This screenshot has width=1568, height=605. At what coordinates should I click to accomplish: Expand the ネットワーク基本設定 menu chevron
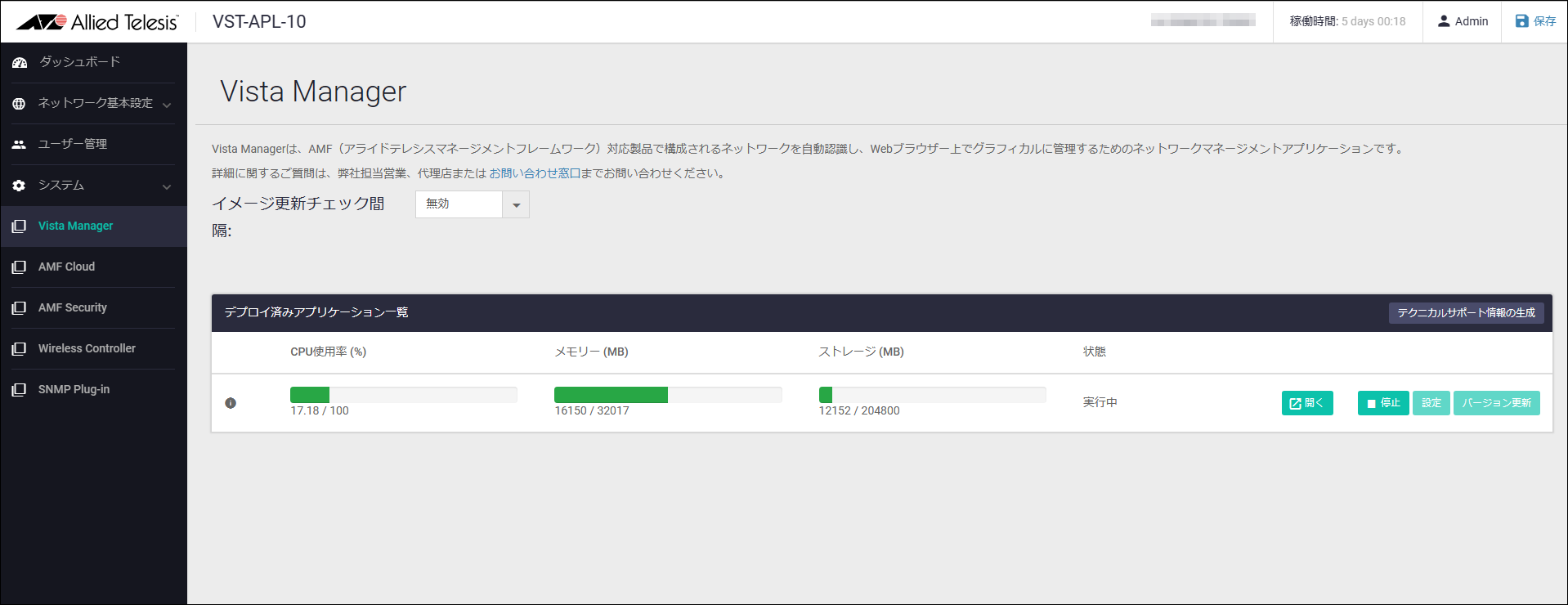tap(167, 105)
